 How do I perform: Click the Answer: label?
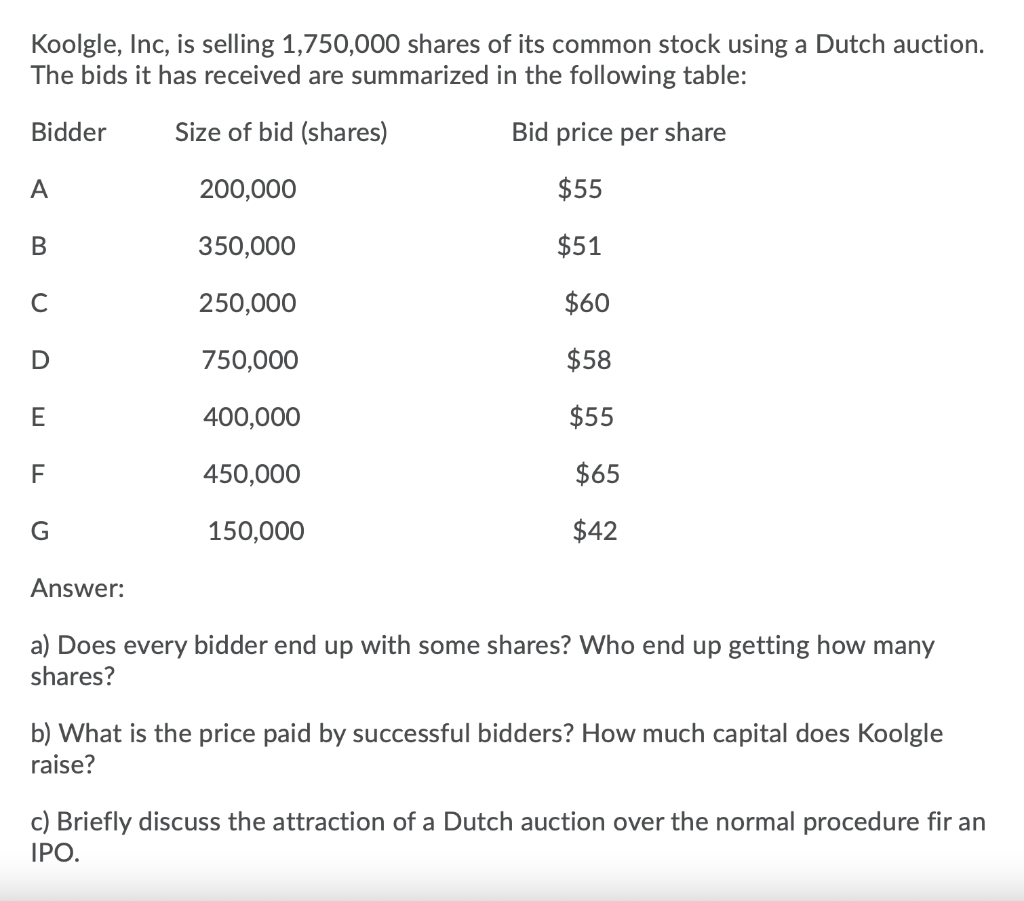[78, 588]
